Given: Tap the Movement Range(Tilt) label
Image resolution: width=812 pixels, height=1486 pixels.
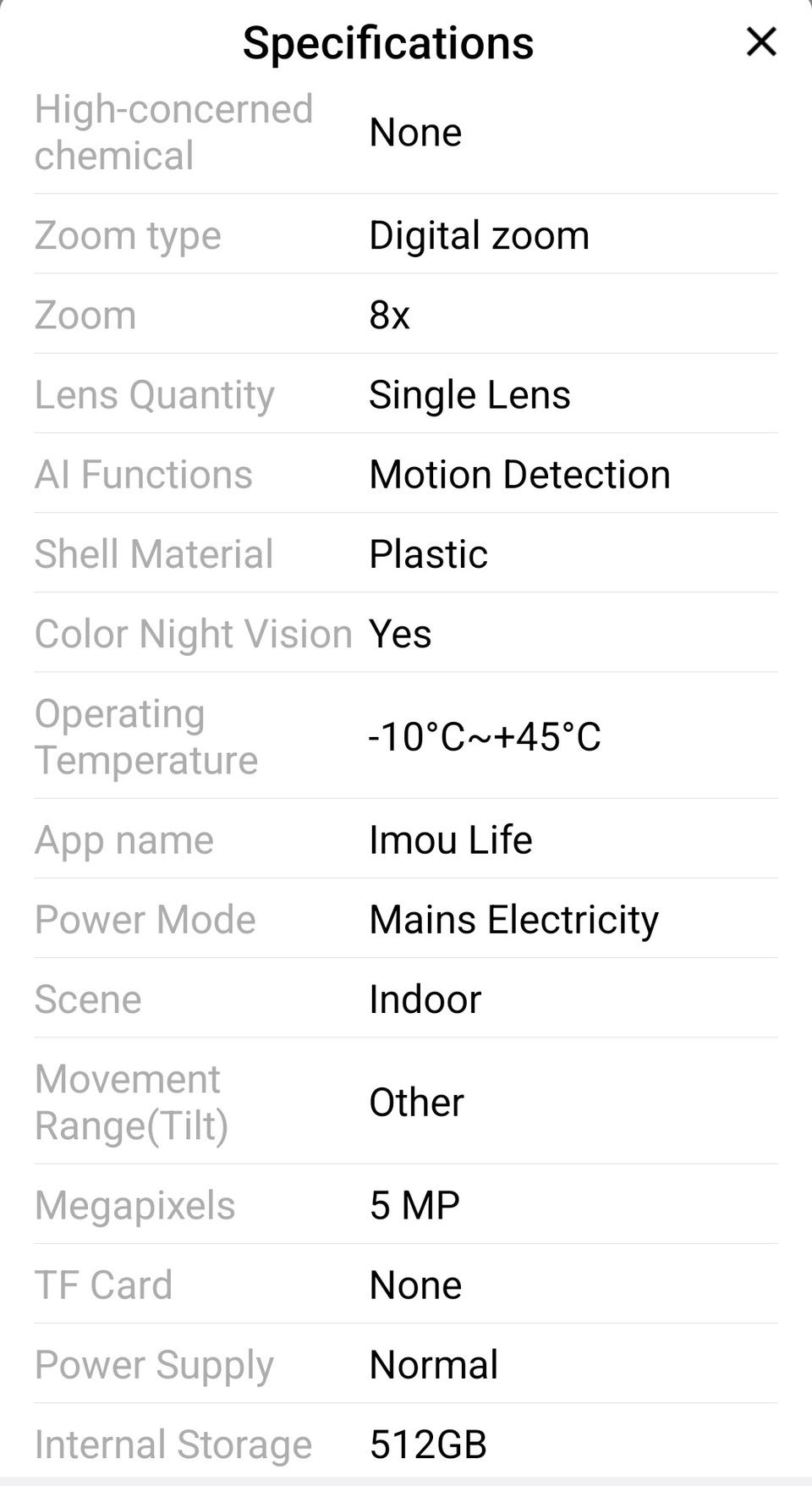Looking at the screenshot, I should 131,1102.
